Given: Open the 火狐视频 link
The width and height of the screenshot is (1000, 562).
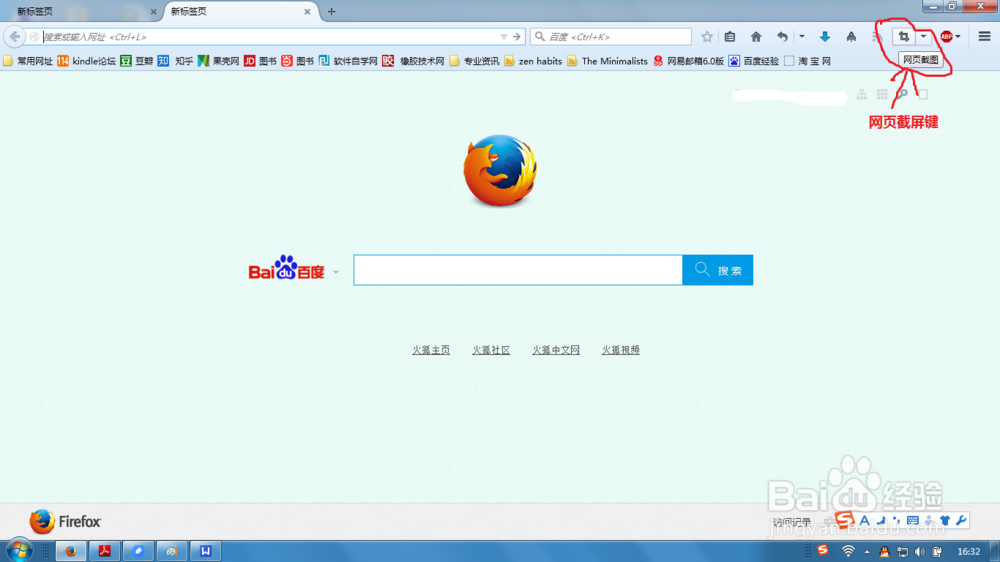Looking at the screenshot, I should (x=621, y=350).
